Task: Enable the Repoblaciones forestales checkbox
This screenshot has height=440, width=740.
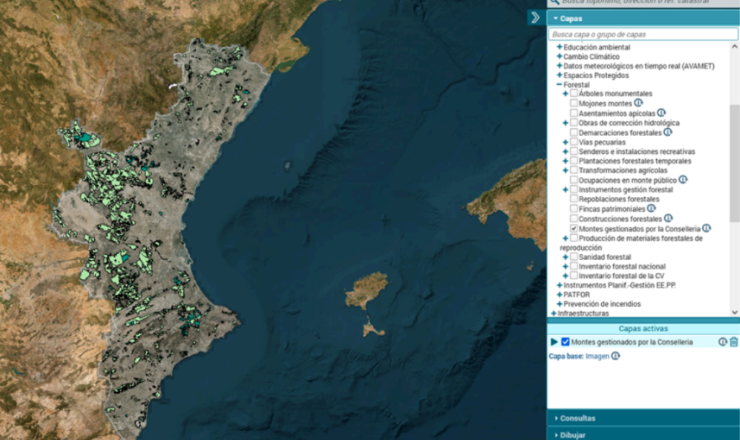Action: click(574, 199)
